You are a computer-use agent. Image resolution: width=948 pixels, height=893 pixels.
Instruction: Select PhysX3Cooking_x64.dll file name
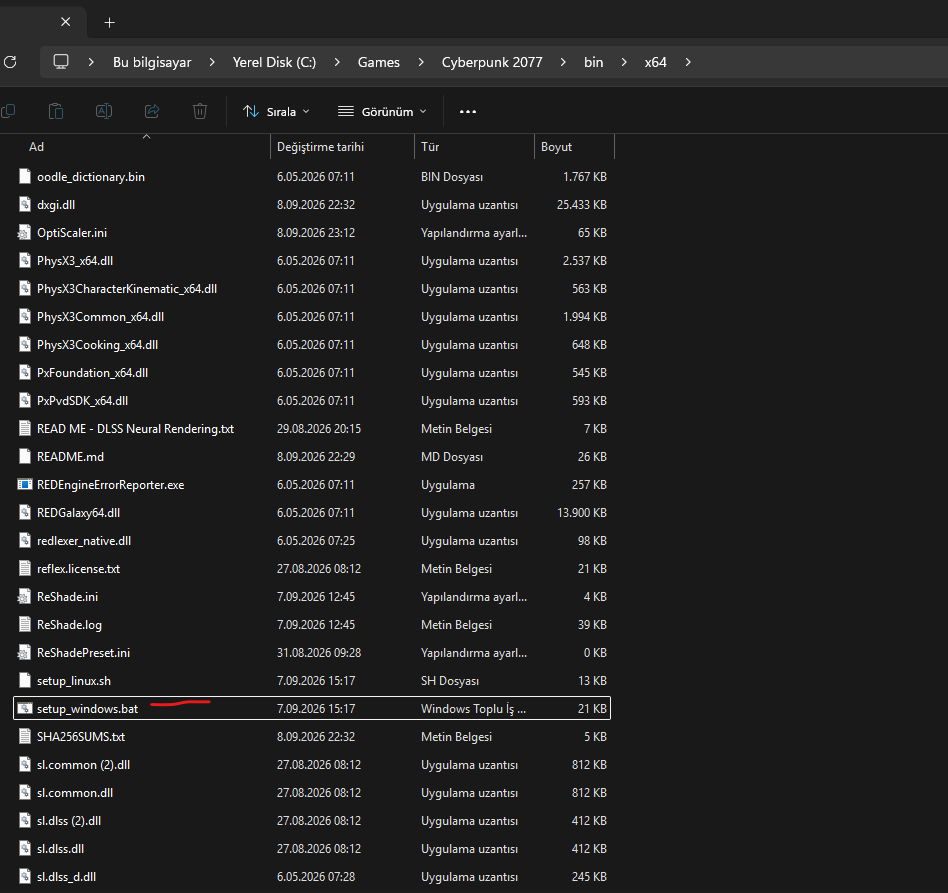click(x=97, y=345)
